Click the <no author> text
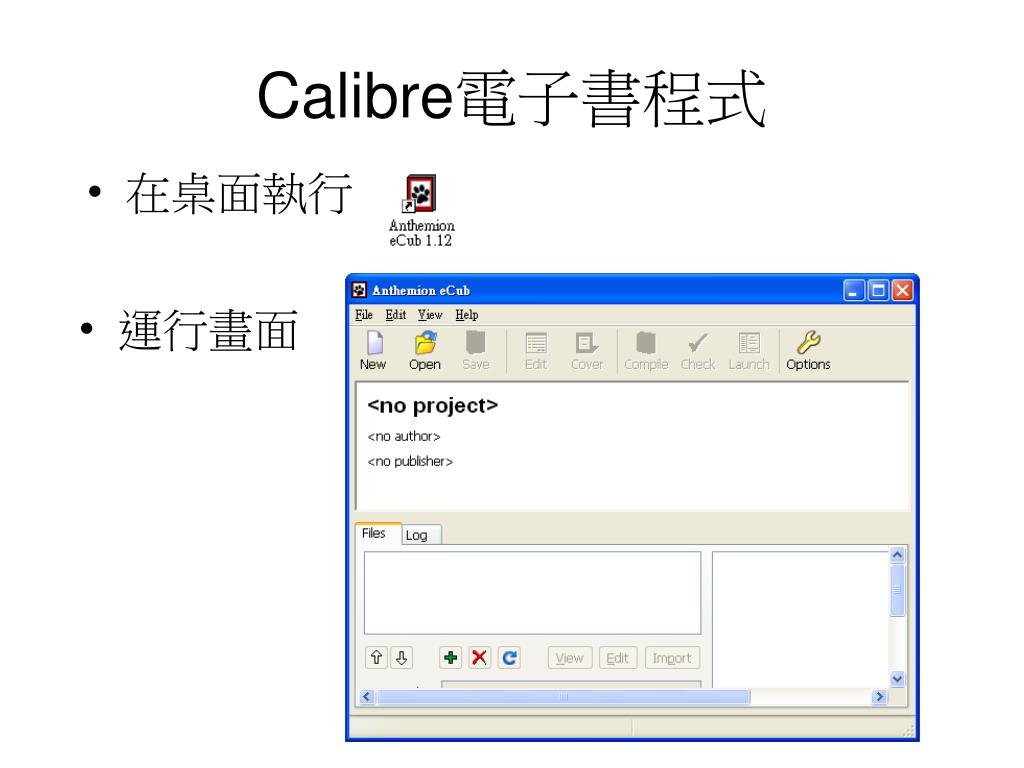 pos(404,436)
